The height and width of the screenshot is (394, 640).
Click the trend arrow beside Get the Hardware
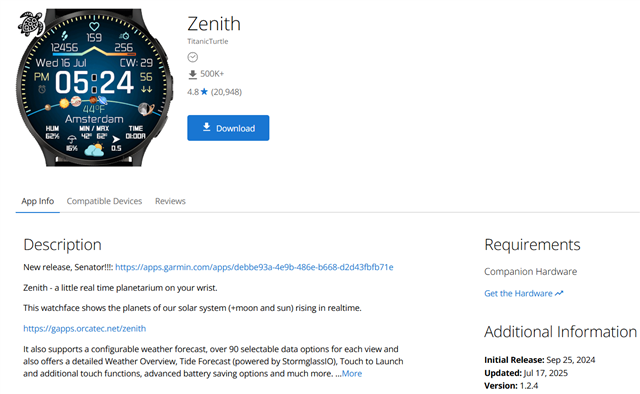[x=559, y=293]
